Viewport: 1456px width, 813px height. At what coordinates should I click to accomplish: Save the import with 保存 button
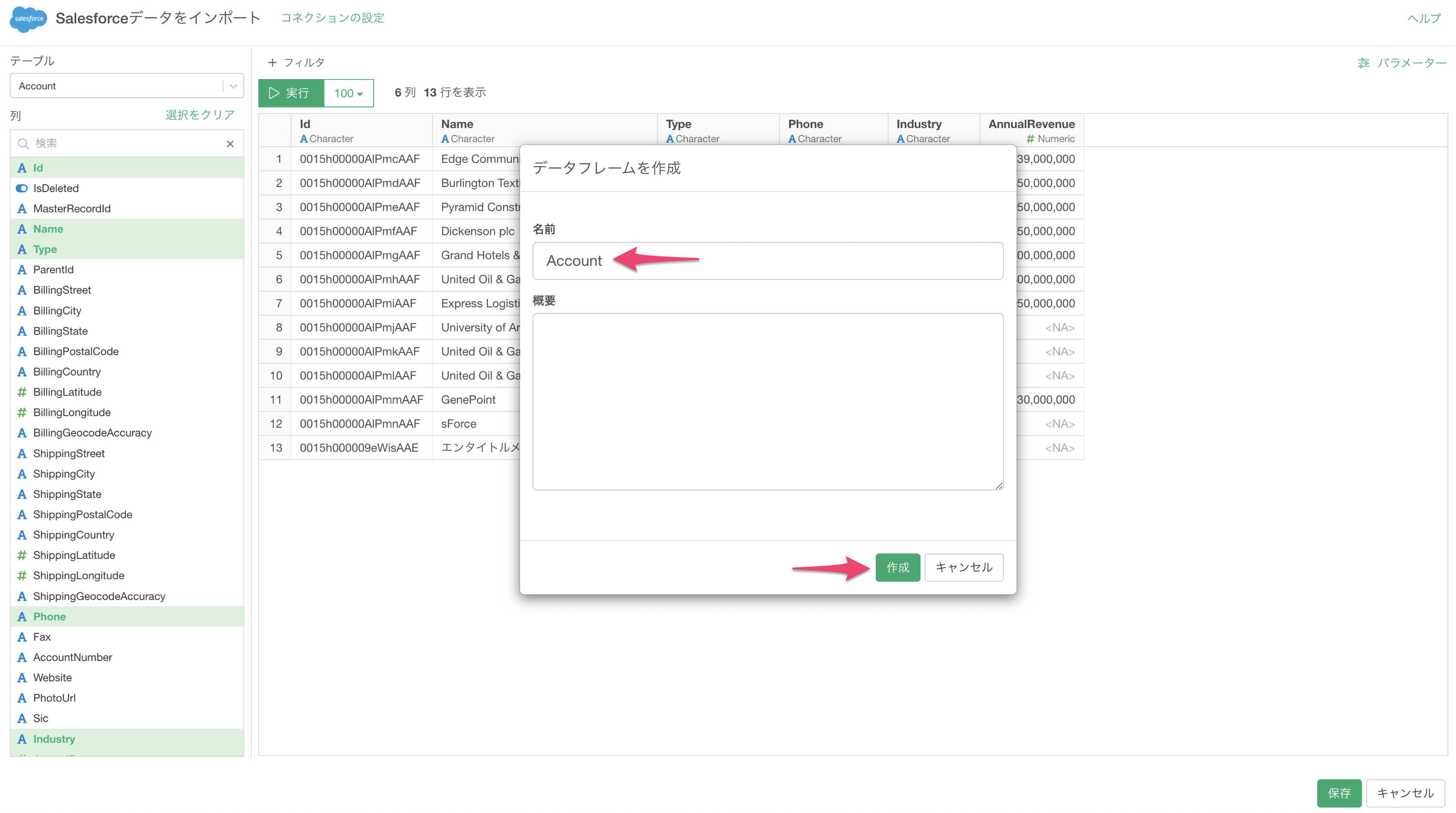pyautogui.click(x=1339, y=793)
